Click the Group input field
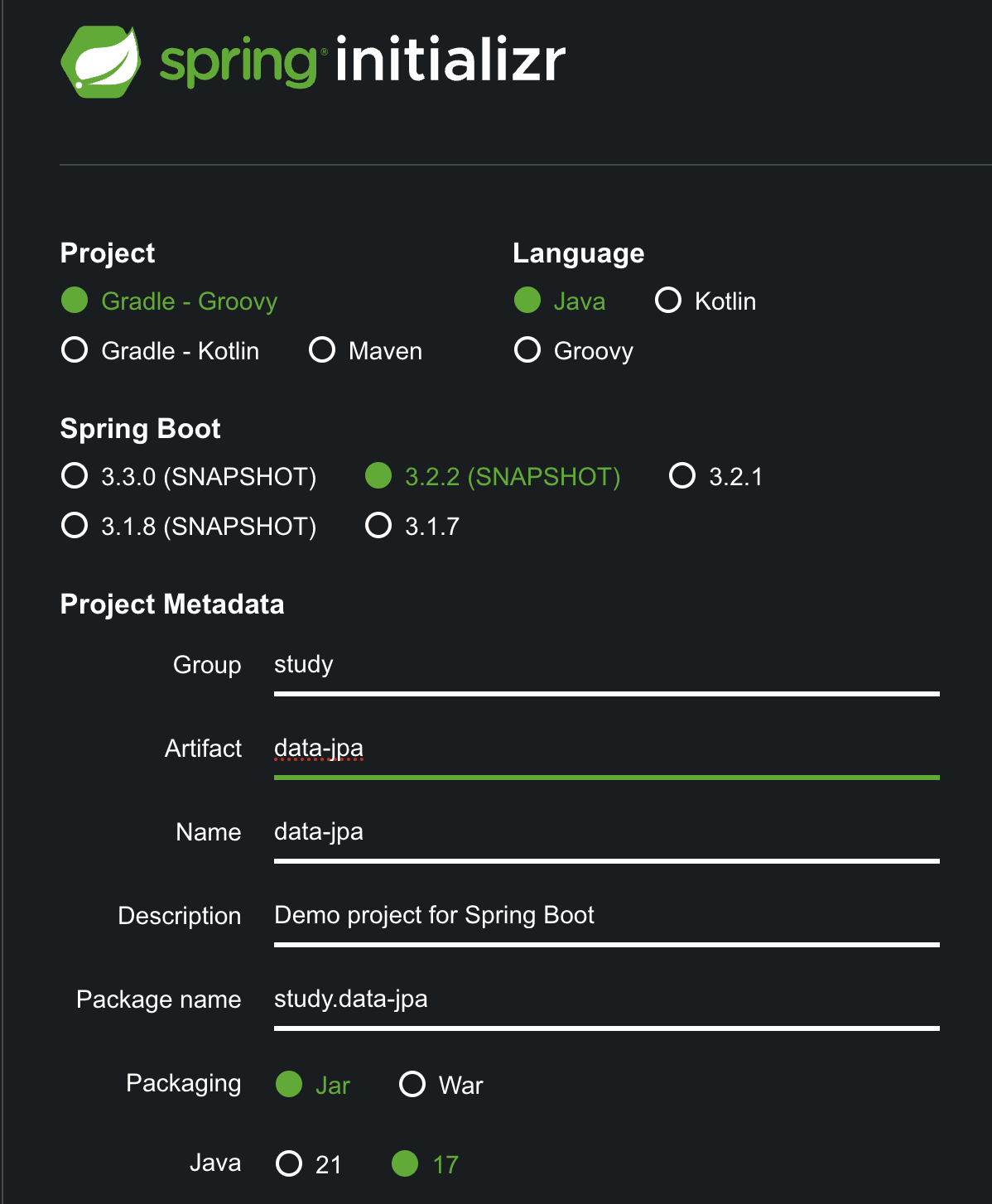The image size is (992, 1204). 606,666
